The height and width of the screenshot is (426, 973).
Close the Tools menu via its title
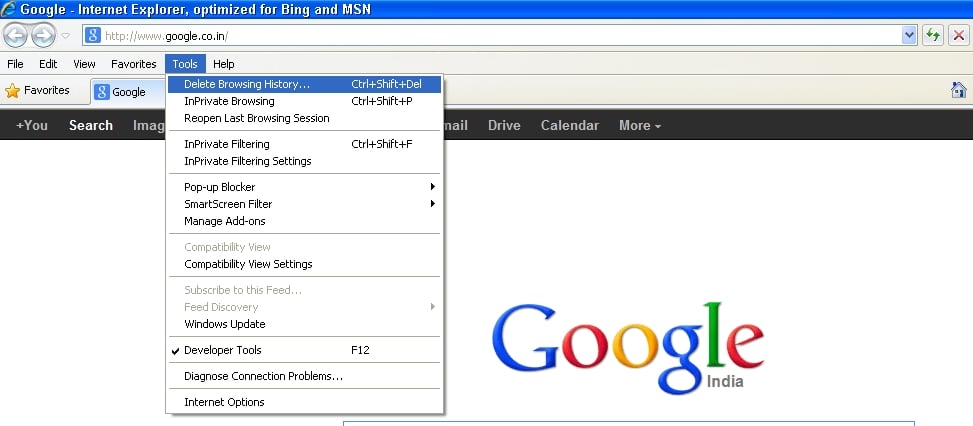tap(185, 64)
